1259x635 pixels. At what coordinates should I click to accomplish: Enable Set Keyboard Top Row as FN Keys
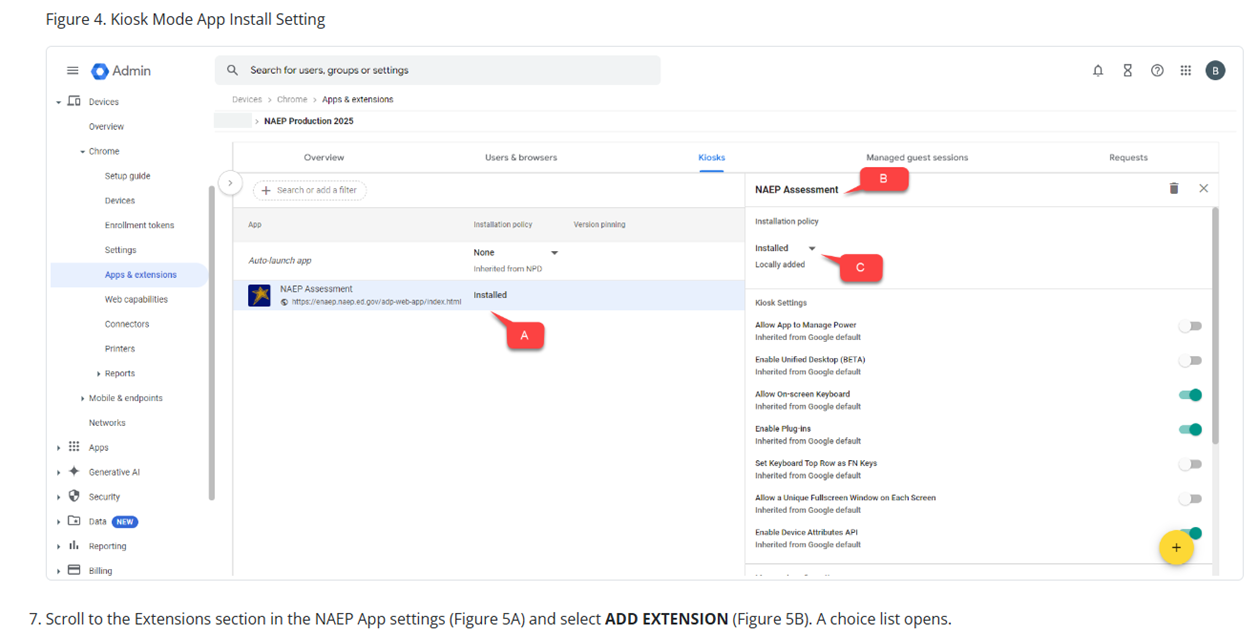tap(1189, 464)
